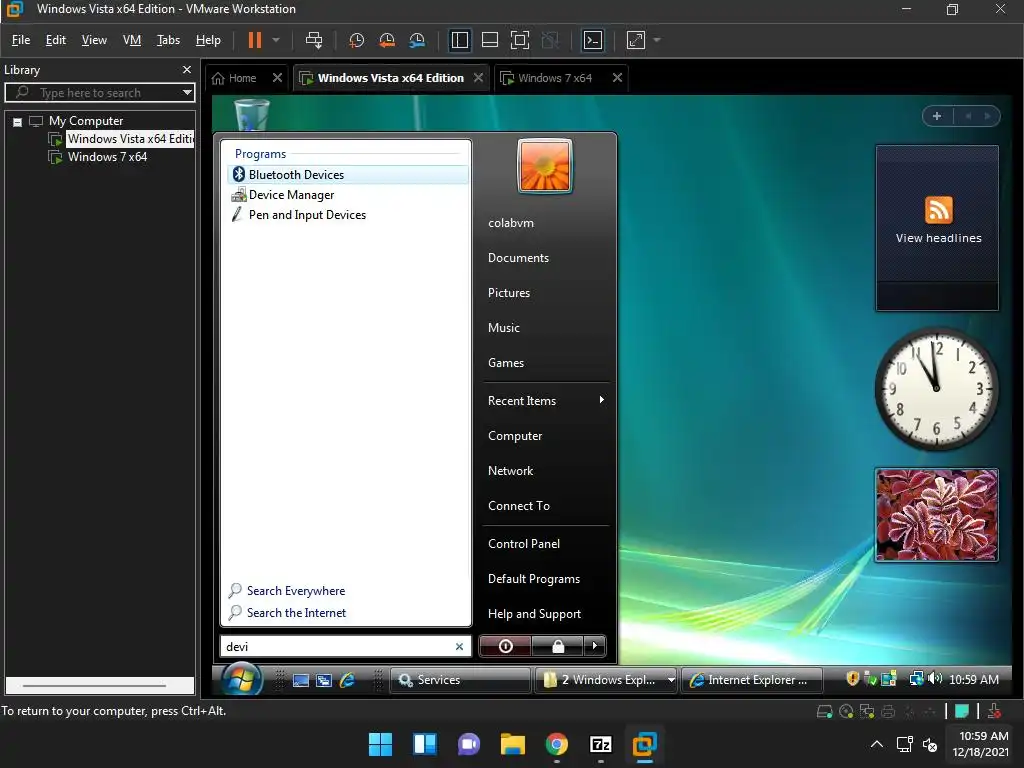Click the start menu power button
1024x768 pixels.
point(505,646)
